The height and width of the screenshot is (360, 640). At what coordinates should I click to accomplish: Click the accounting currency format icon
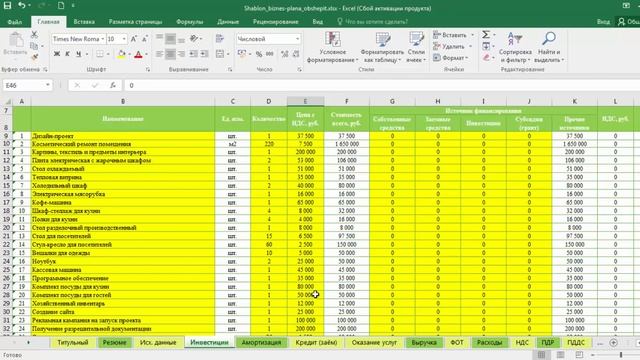point(242,54)
